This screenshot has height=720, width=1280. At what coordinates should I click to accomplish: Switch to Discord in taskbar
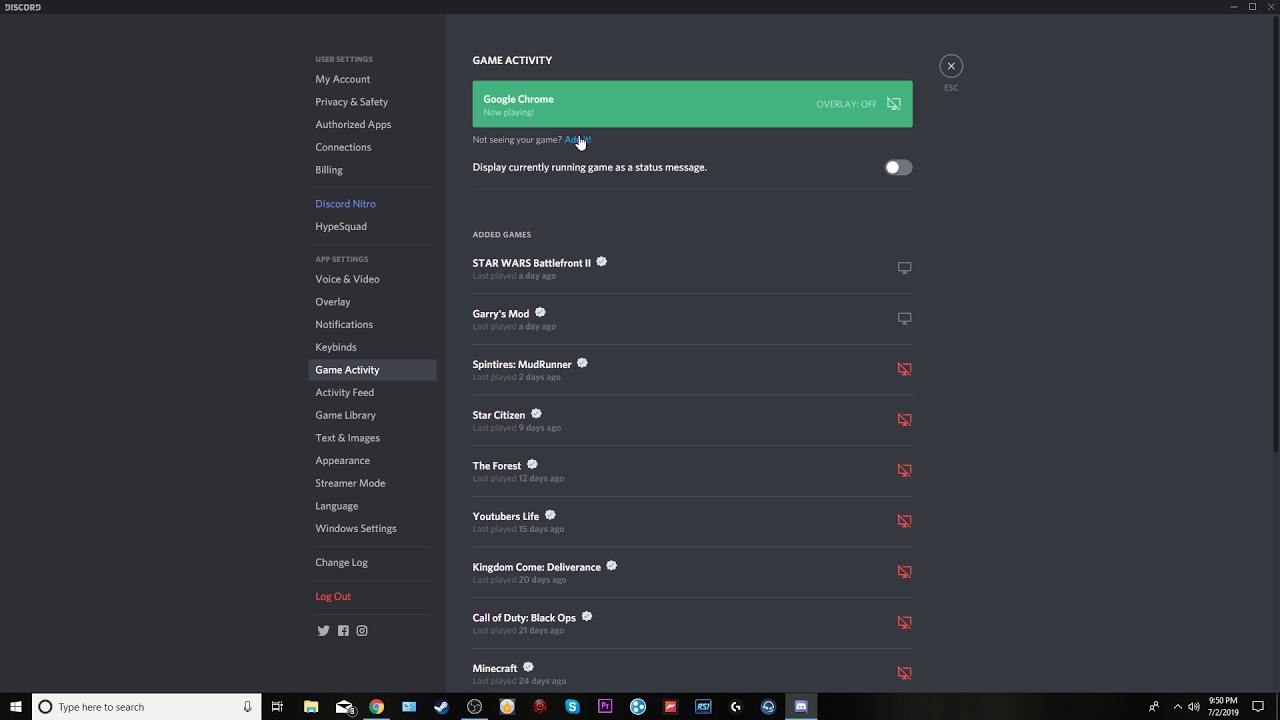click(x=801, y=707)
